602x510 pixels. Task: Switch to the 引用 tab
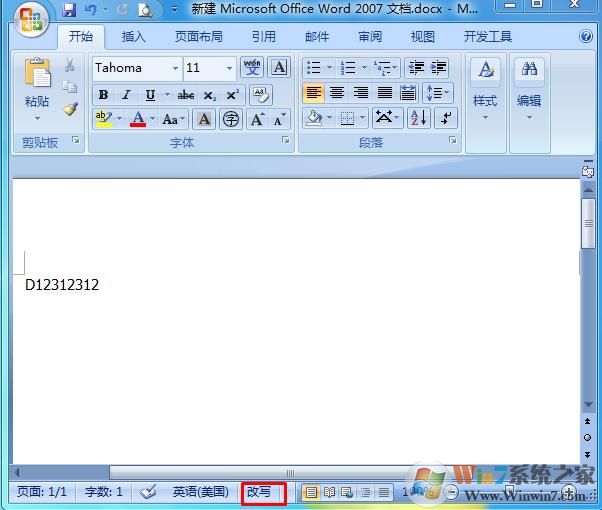tap(263, 37)
